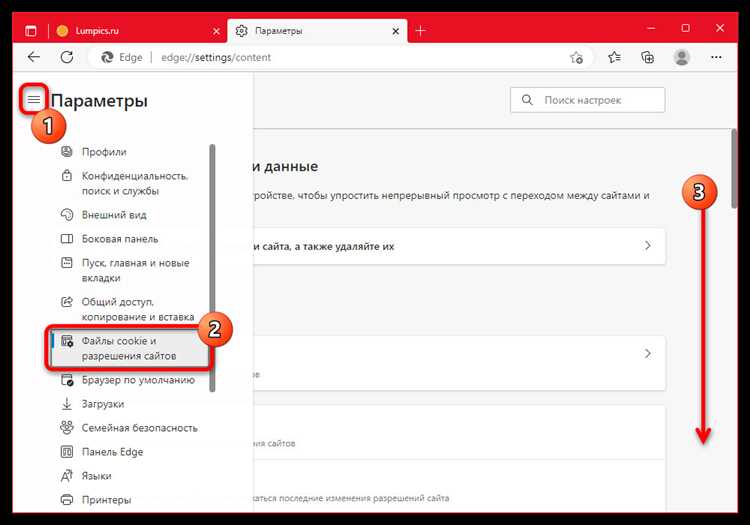This screenshot has height=525, width=750.
Task: Open Языки settings section
Action: click(96, 476)
